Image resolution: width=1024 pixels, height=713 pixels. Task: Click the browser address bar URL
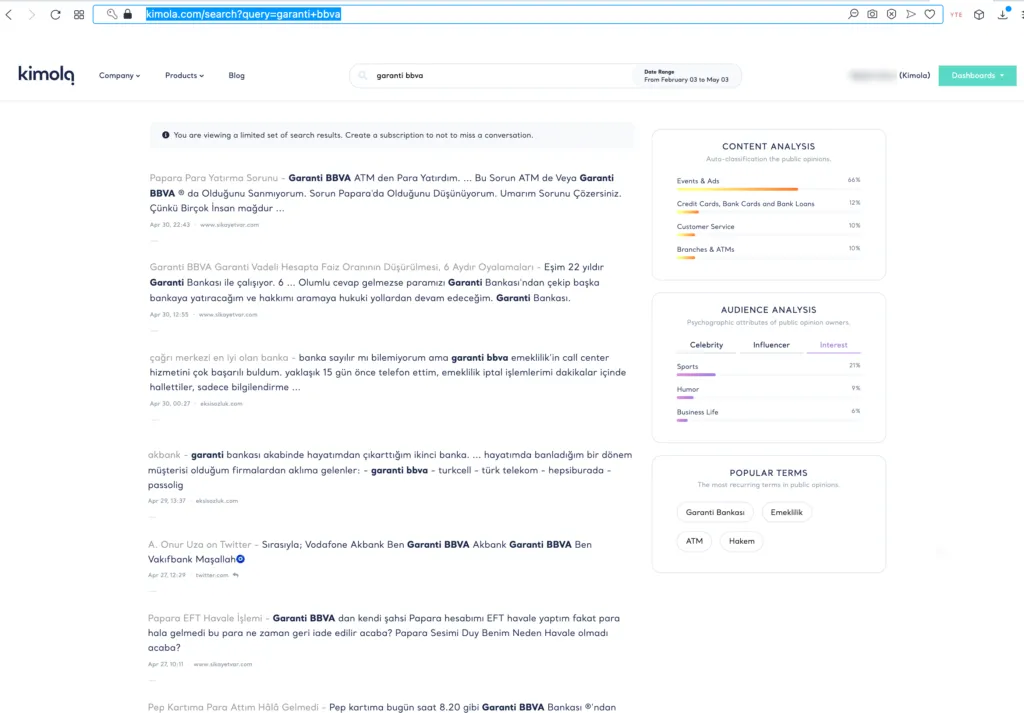coord(243,14)
